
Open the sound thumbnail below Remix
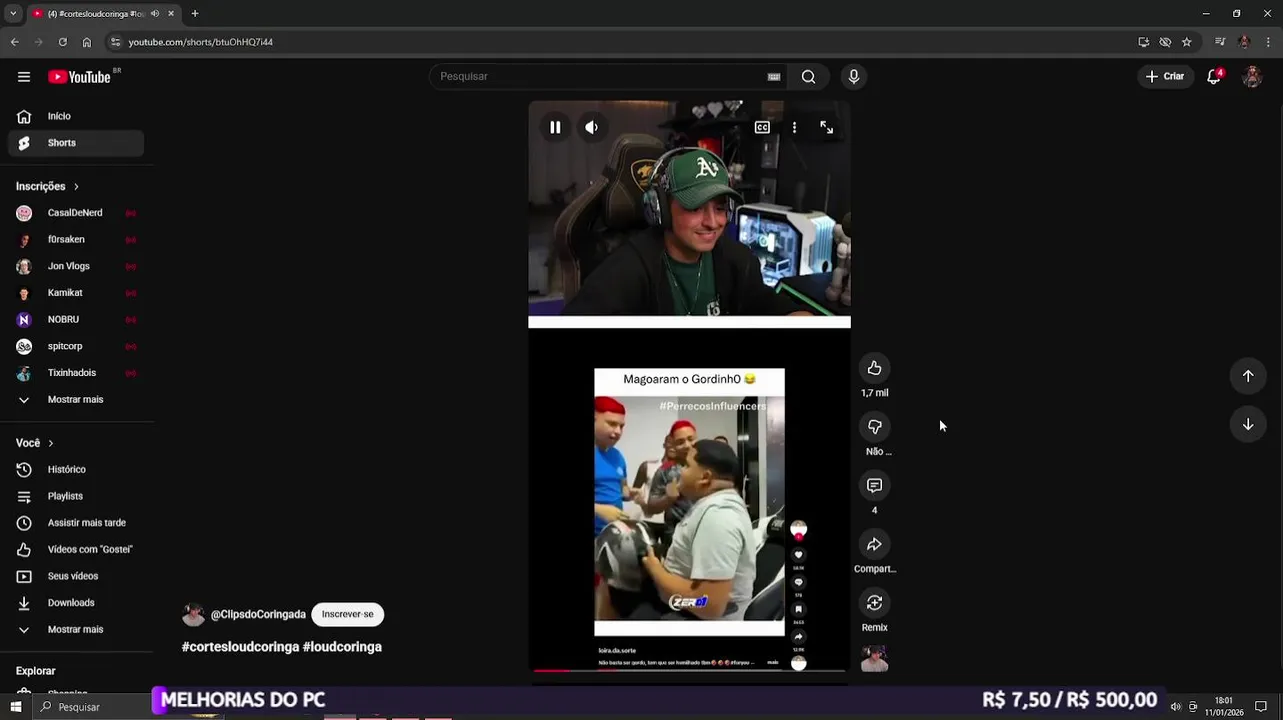click(x=874, y=659)
